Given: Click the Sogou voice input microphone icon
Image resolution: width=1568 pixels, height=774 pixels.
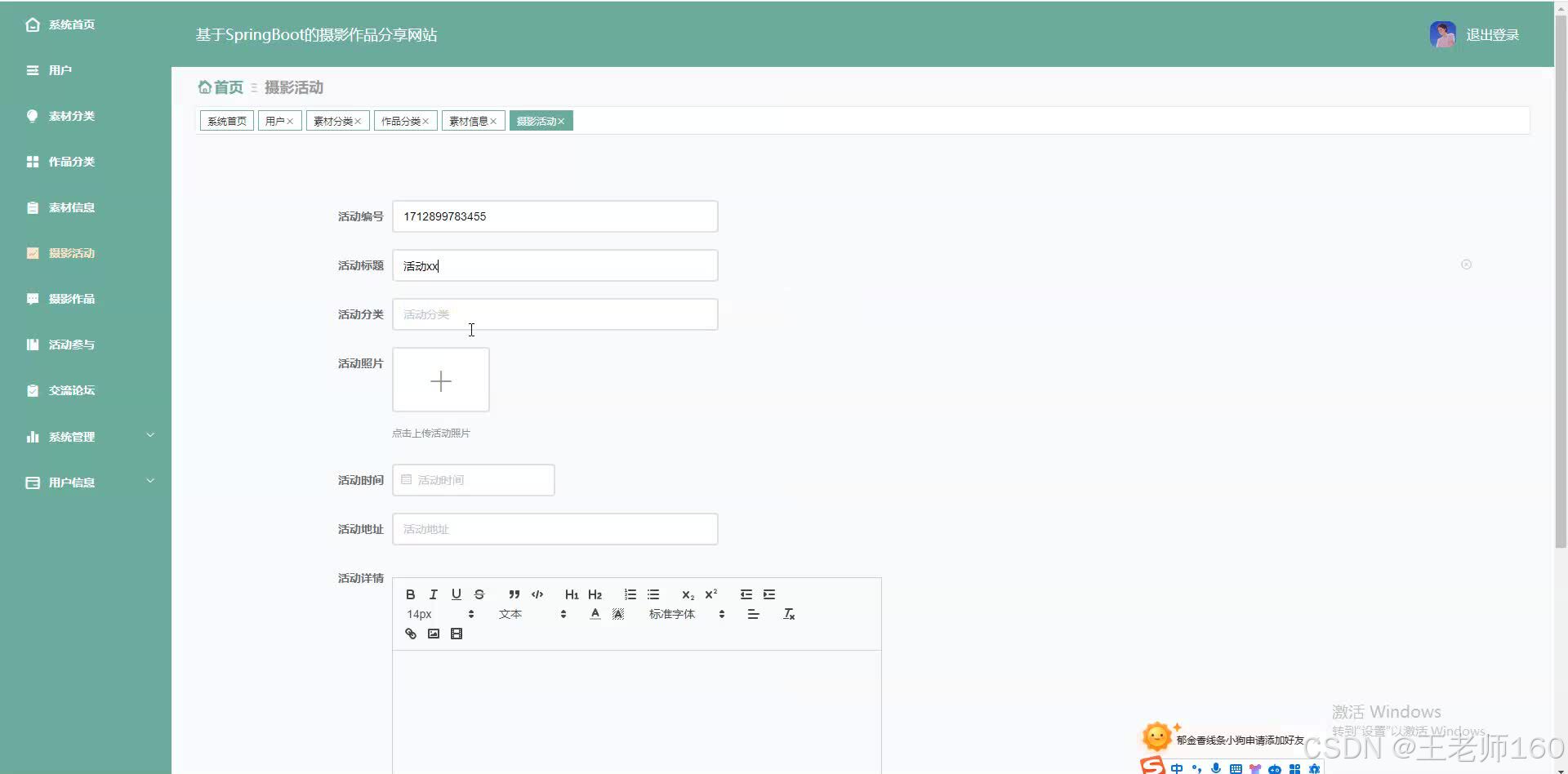Looking at the screenshot, I should pos(1216,768).
